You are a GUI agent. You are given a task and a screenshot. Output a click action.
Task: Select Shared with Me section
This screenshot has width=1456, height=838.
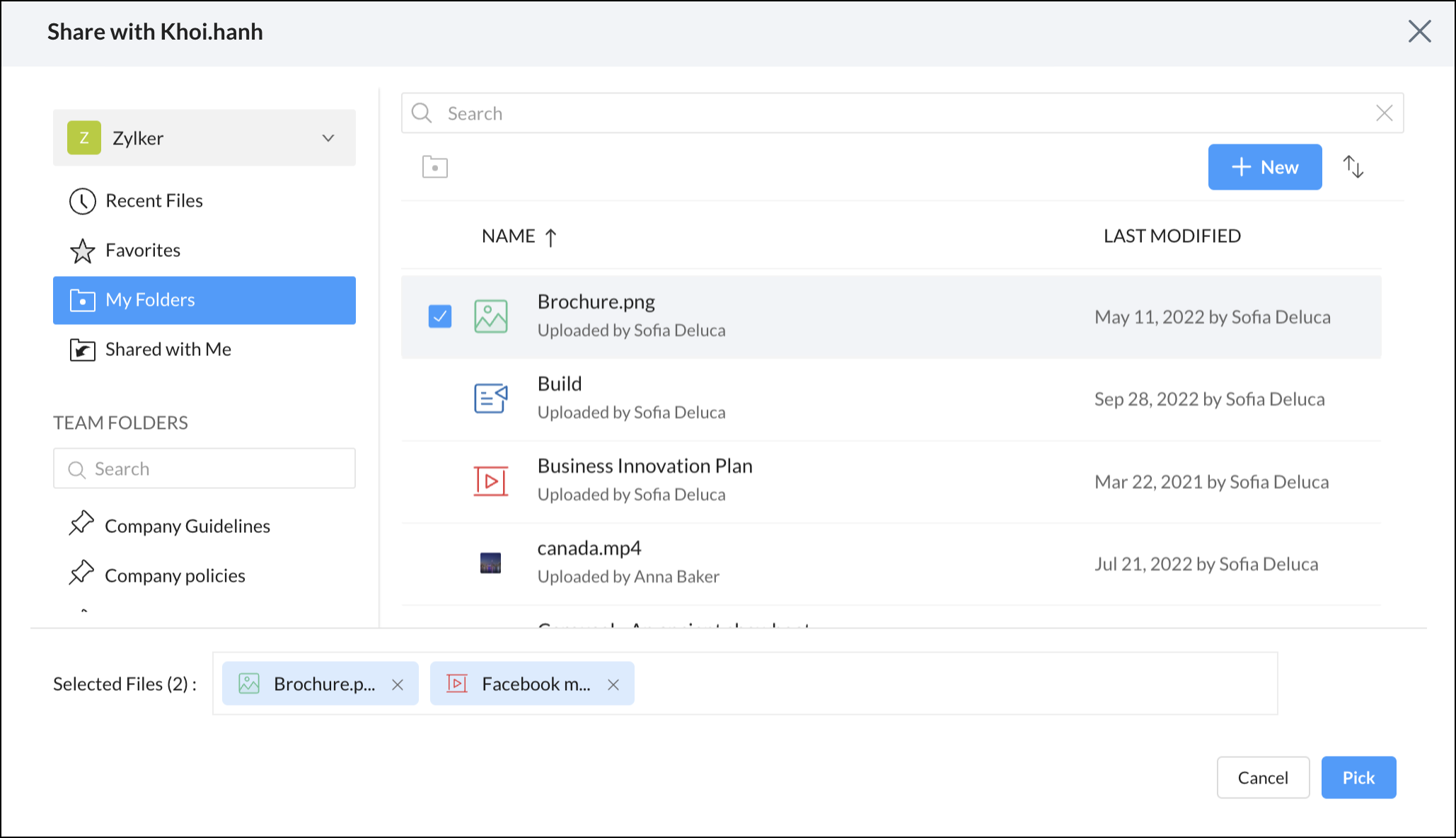(168, 350)
